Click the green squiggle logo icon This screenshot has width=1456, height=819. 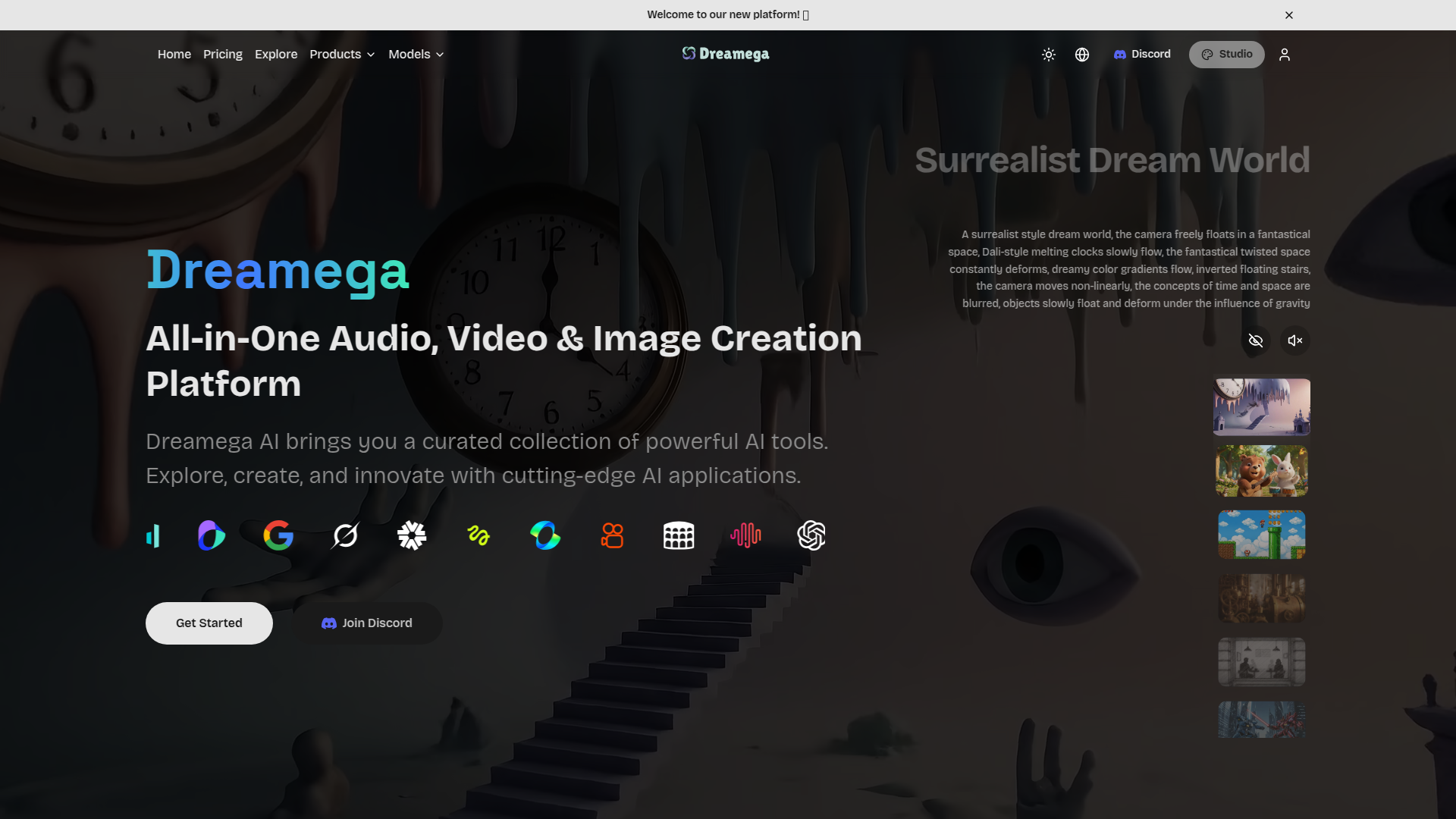tap(479, 535)
